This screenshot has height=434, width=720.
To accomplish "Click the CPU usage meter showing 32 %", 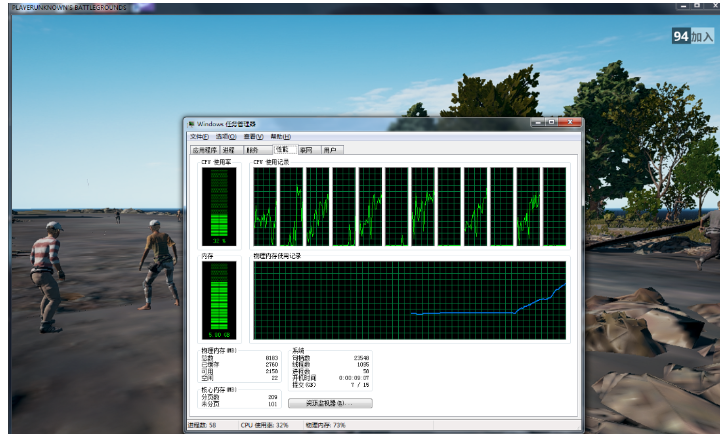I will (x=219, y=207).
